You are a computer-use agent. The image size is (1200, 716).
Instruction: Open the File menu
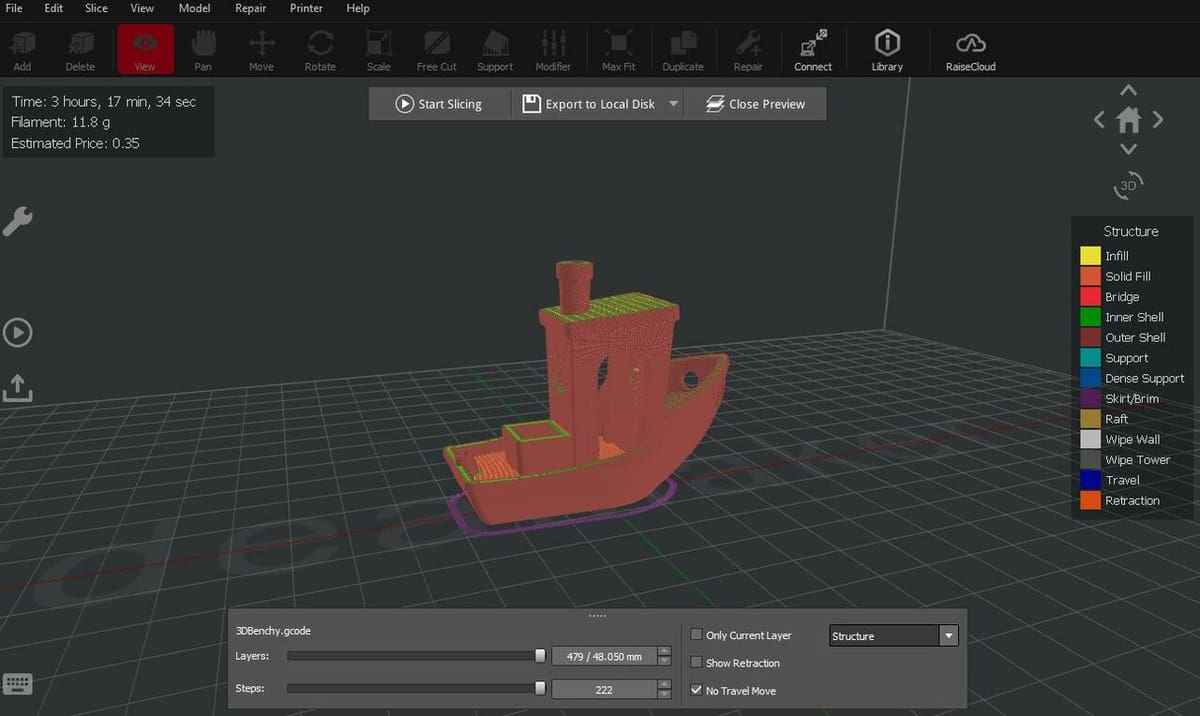14,8
